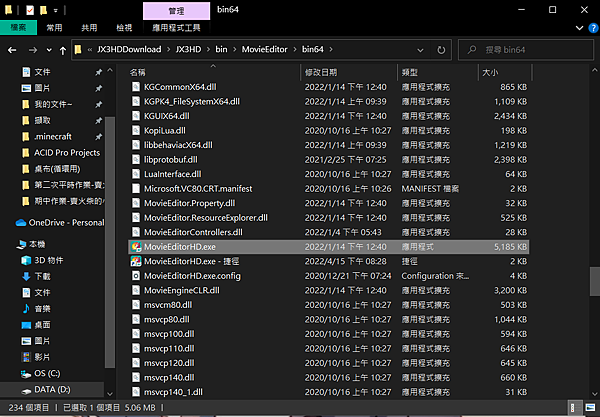Screen dimensions: 600x417
Task: Expand the ribbon with chevron arrow
Action: tap(579, 28)
